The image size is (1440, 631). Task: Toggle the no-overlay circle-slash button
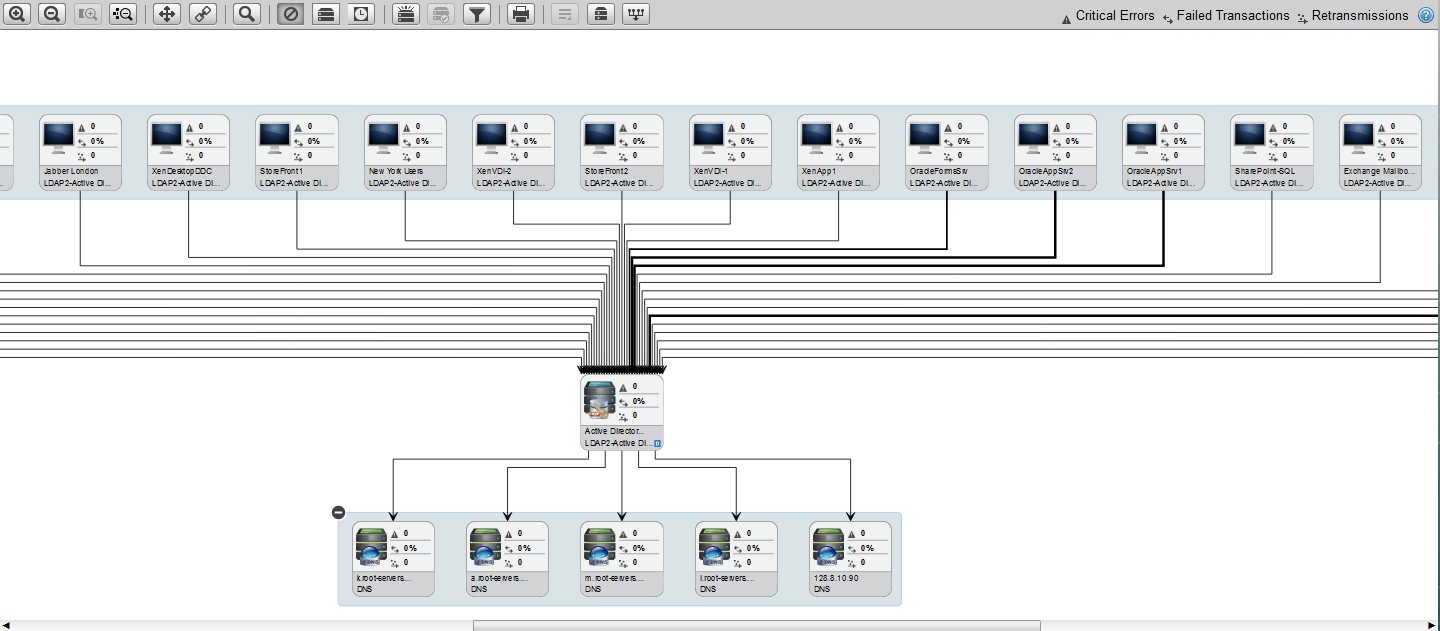(290, 14)
